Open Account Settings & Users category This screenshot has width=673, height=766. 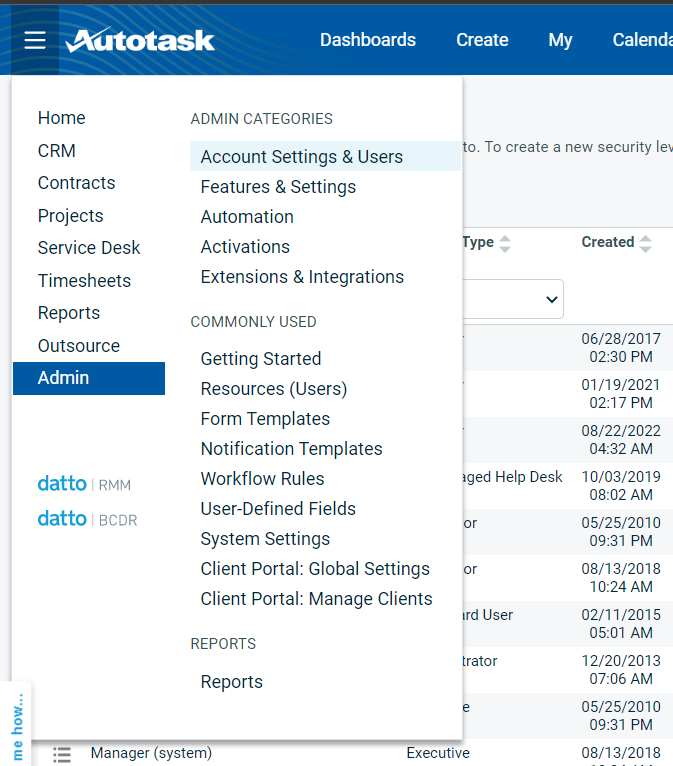click(x=325, y=156)
